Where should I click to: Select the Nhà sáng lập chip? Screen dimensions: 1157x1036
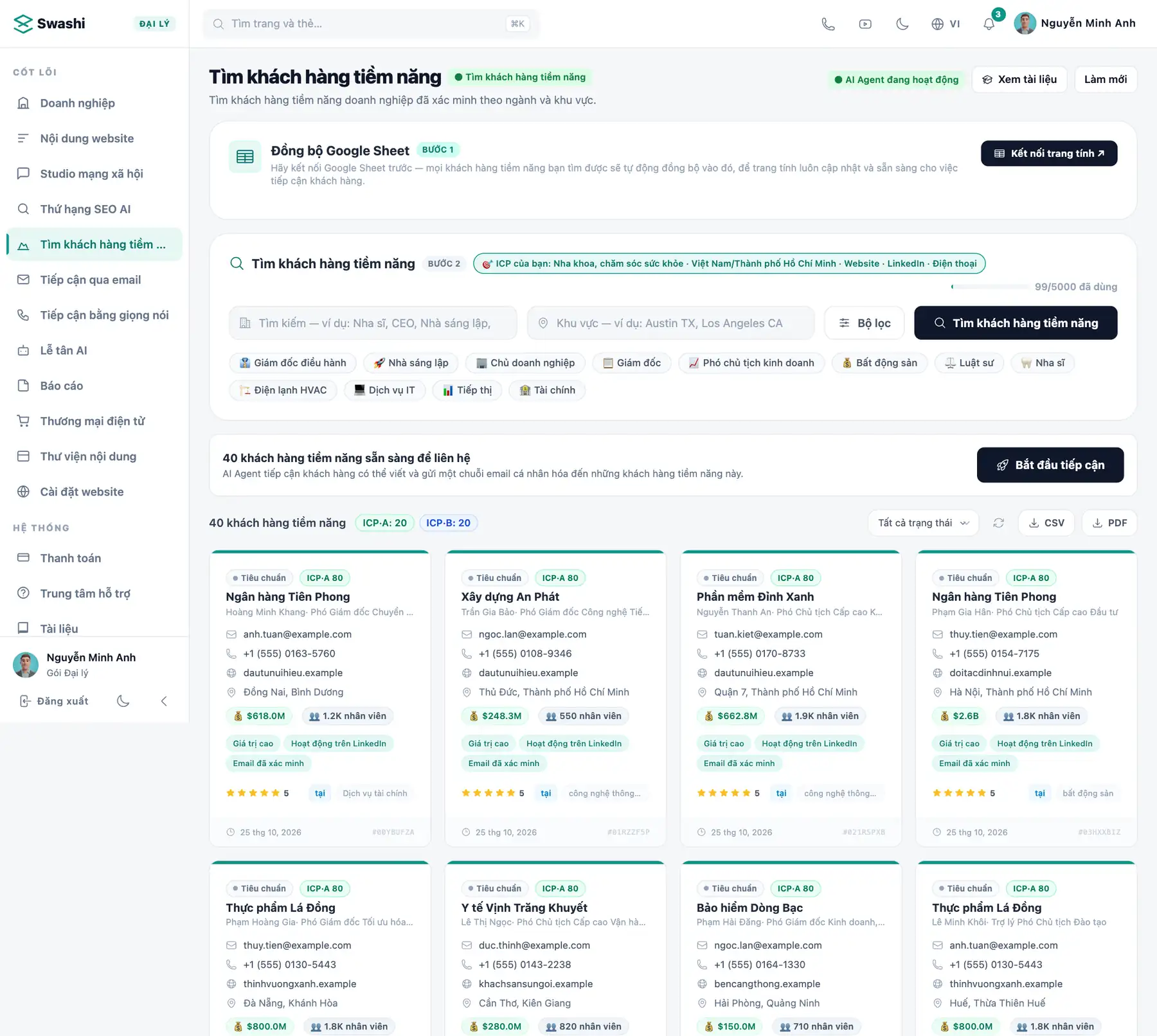pos(411,363)
